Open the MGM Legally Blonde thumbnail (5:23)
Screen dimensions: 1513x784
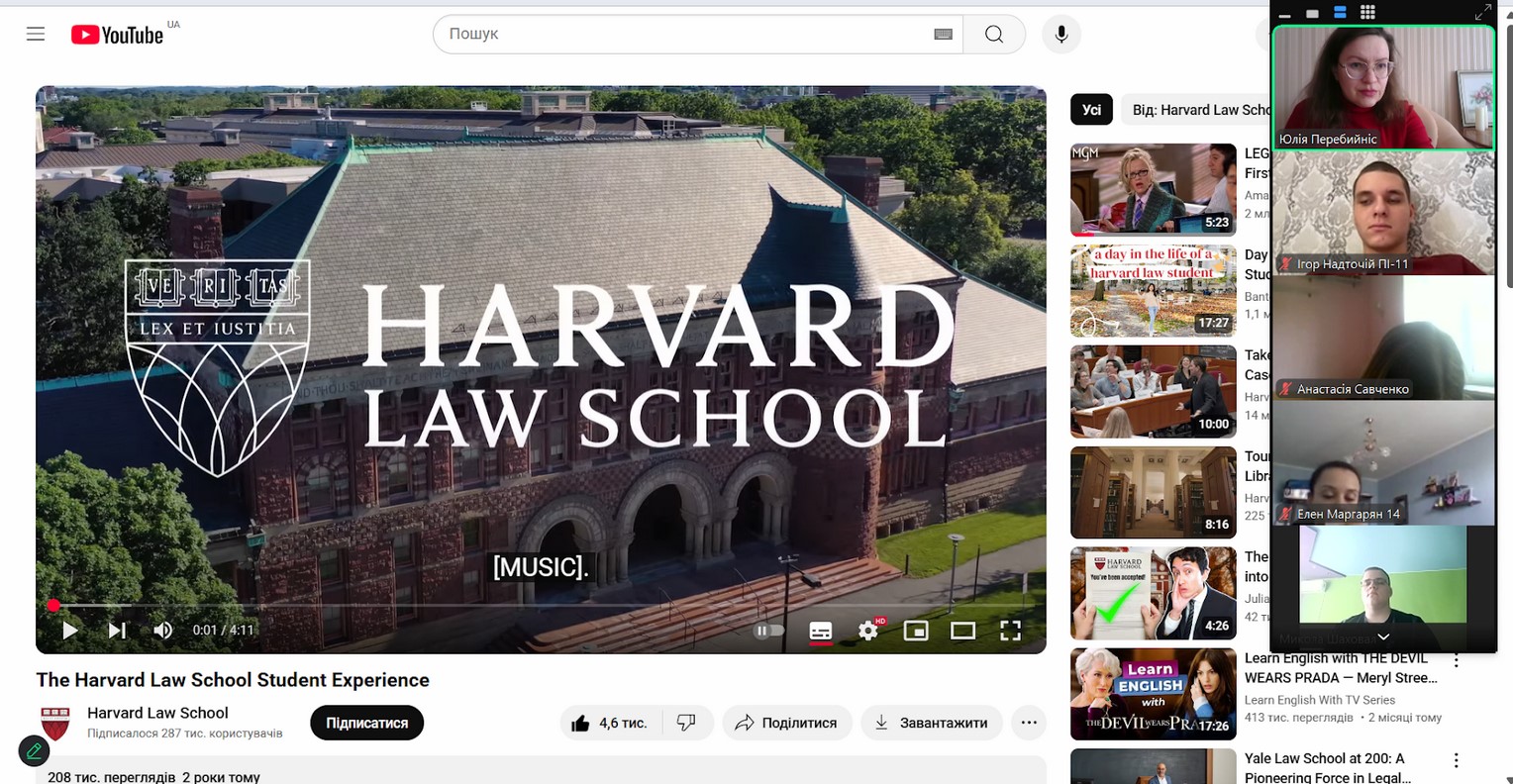1154,190
